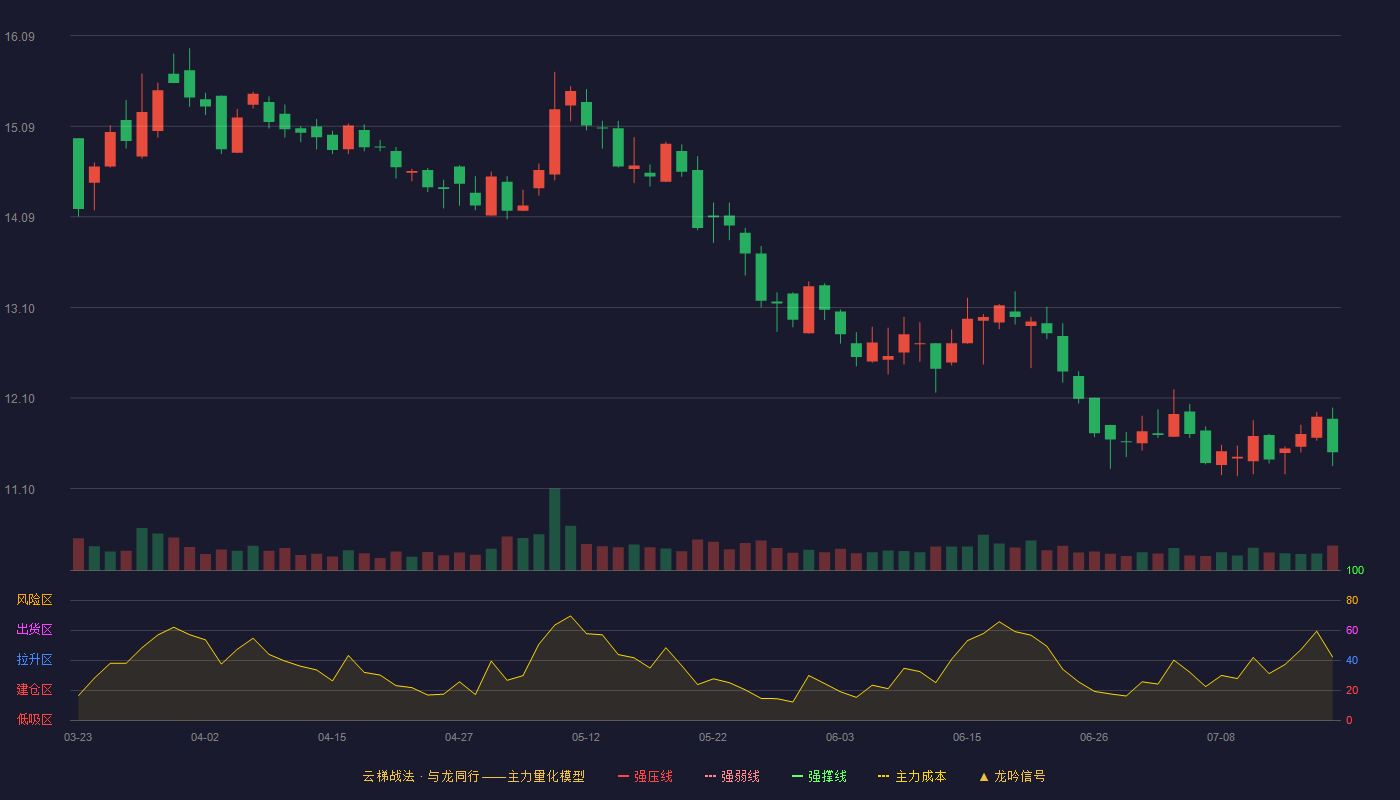Click the 15.09 price axis label
The height and width of the screenshot is (800, 1400).
pos(20,127)
